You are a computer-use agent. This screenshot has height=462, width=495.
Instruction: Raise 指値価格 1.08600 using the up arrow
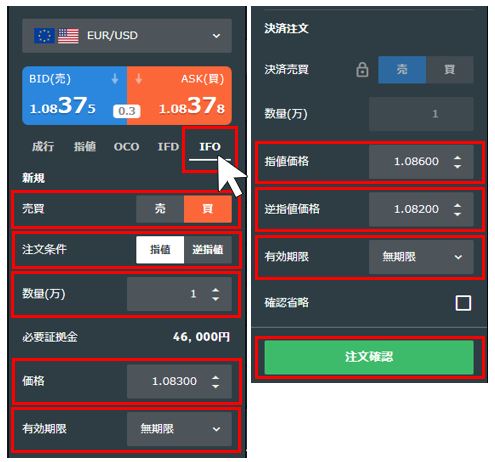click(x=457, y=158)
